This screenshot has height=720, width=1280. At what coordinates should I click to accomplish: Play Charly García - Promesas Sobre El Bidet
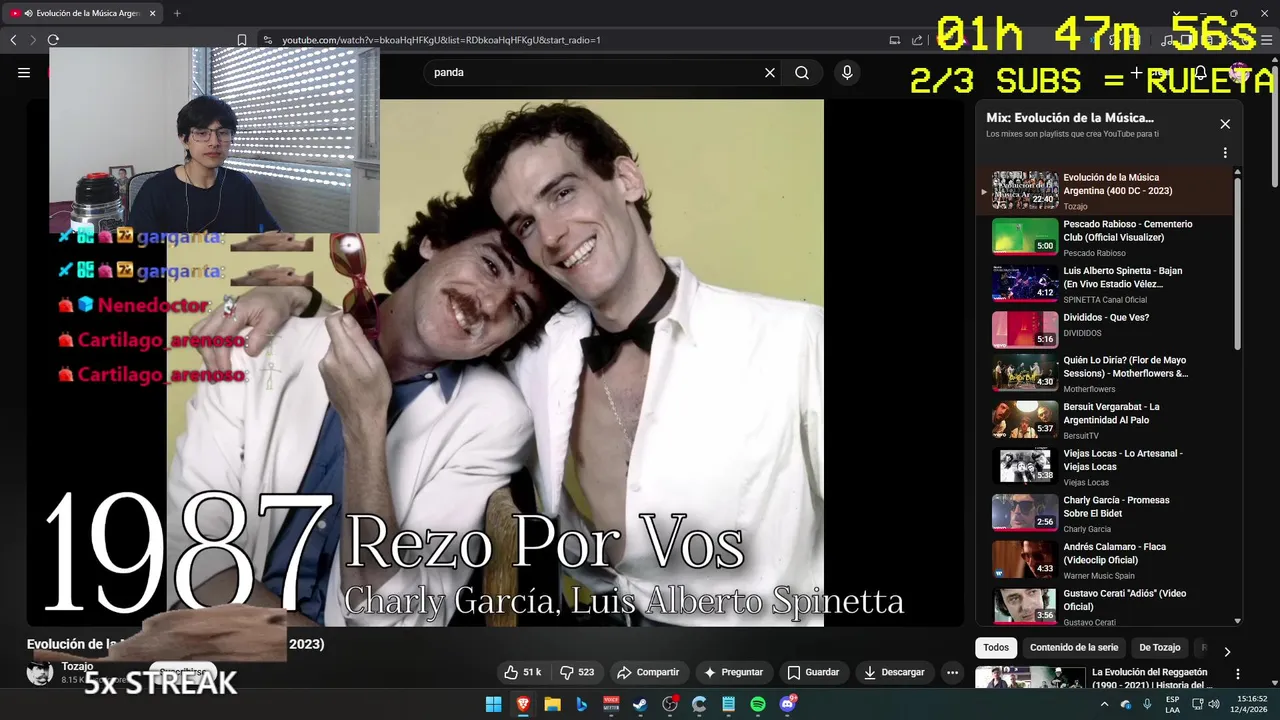[x=1105, y=514]
